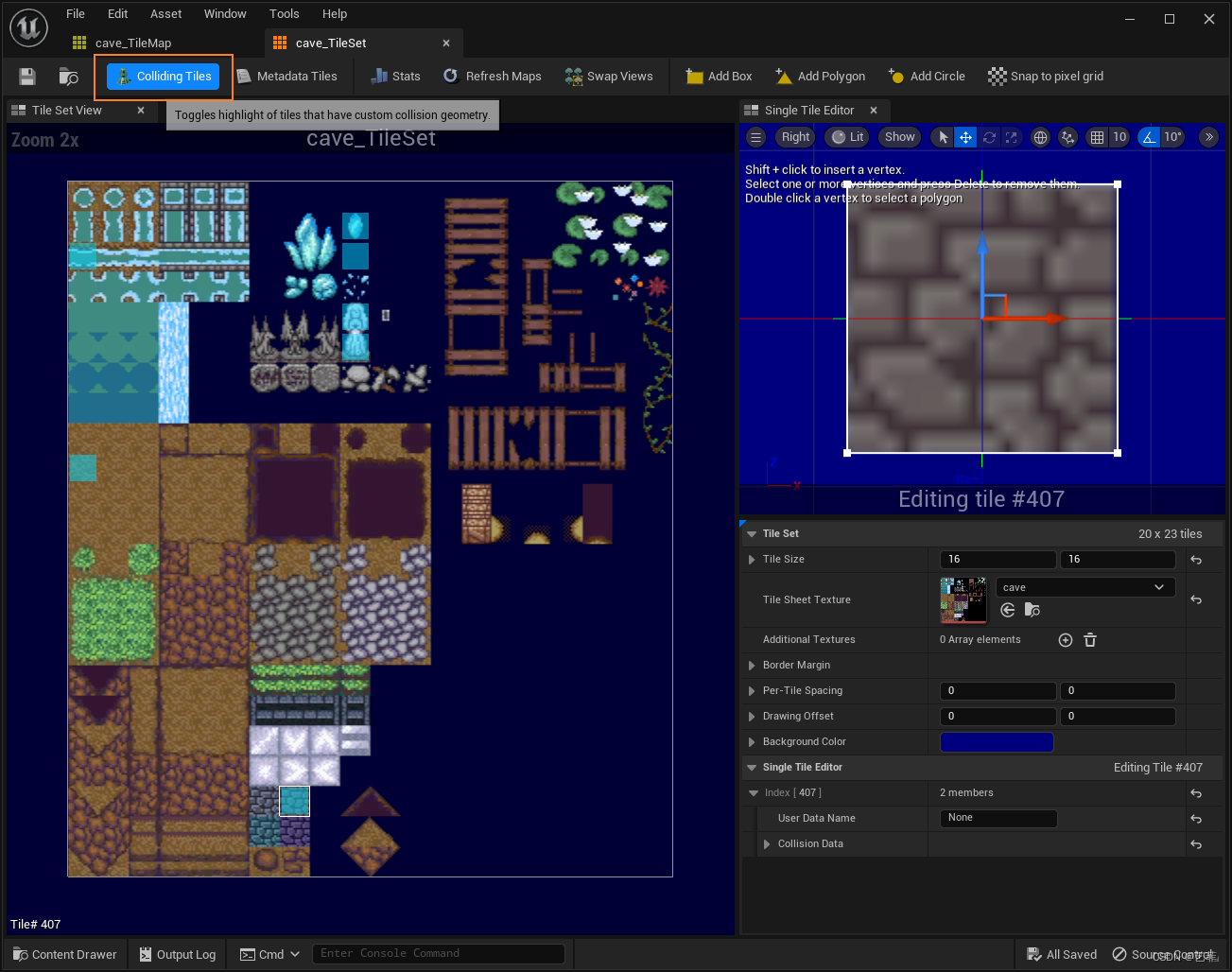The width and height of the screenshot is (1232, 972).
Task: Choose the rotate tool in viewport
Action: 989,137
